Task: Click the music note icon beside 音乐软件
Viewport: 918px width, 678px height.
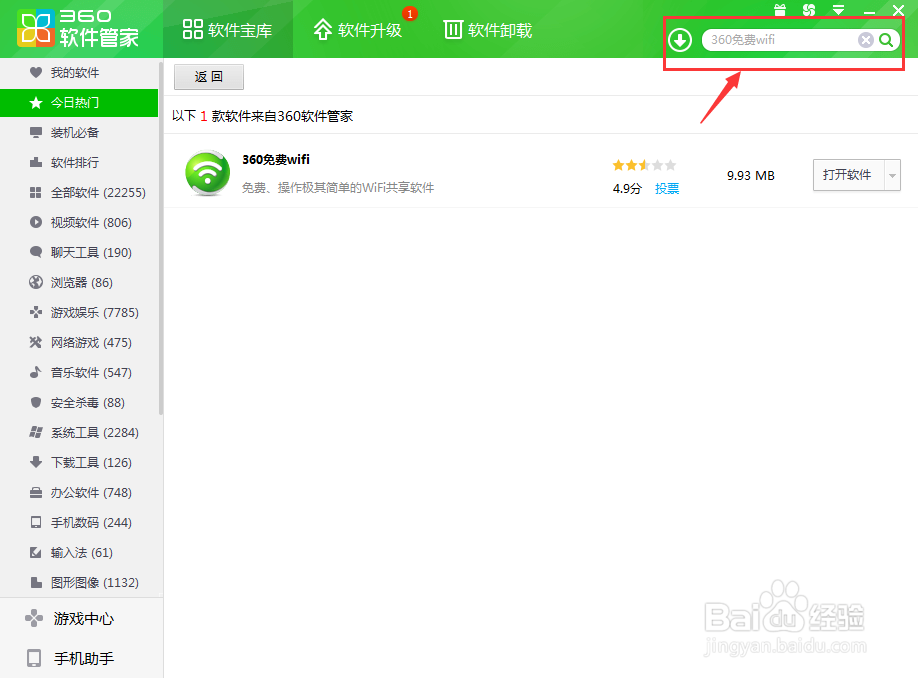Action: coord(36,372)
